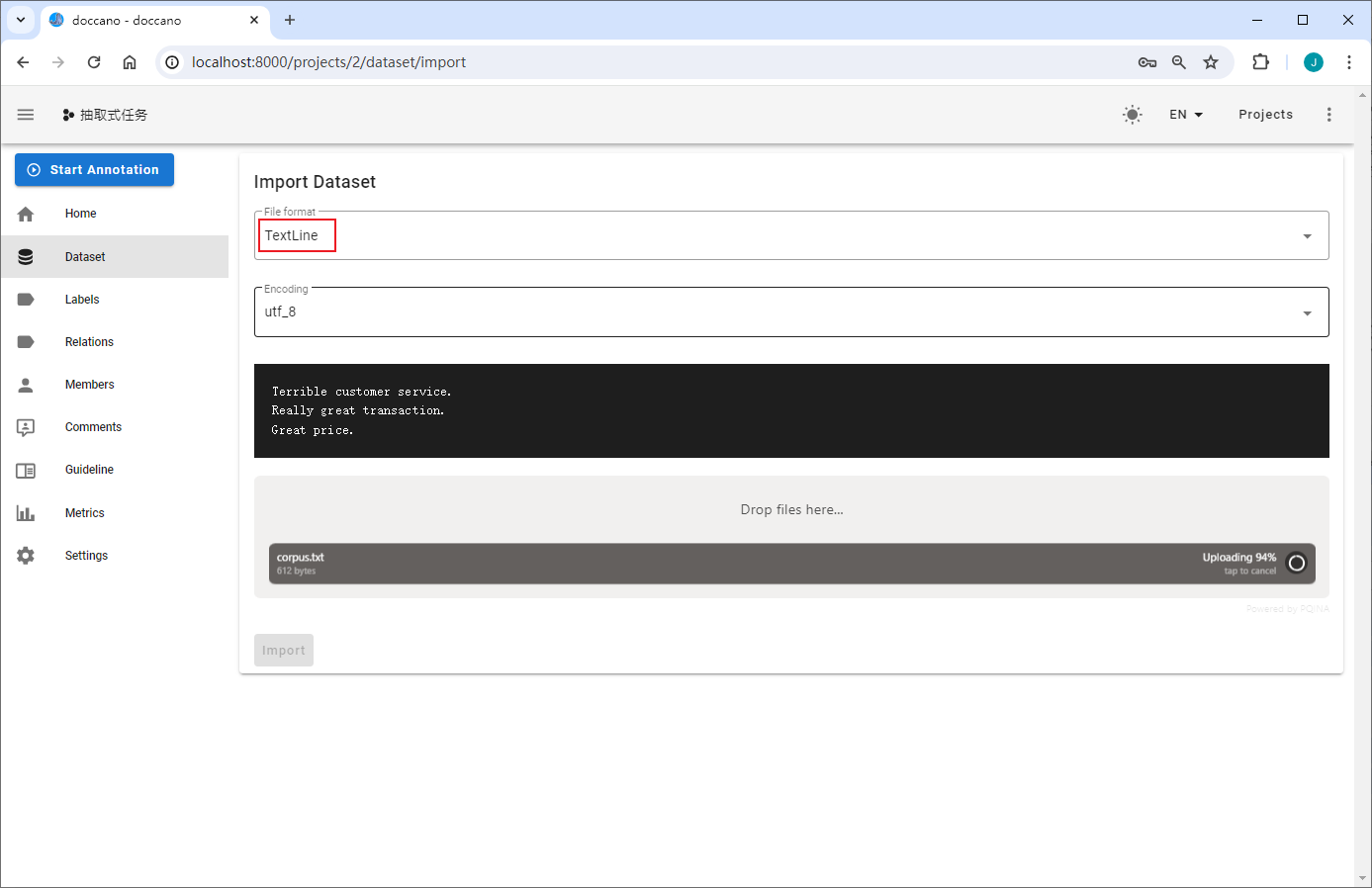The width and height of the screenshot is (1372, 888).
Task: Click the Guideline book icon
Action: click(25, 469)
